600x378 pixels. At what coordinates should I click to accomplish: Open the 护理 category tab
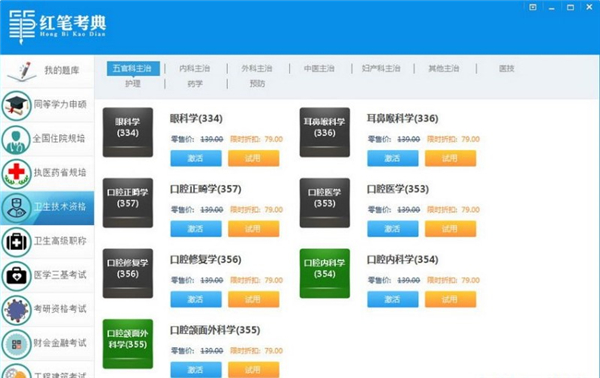(x=133, y=83)
